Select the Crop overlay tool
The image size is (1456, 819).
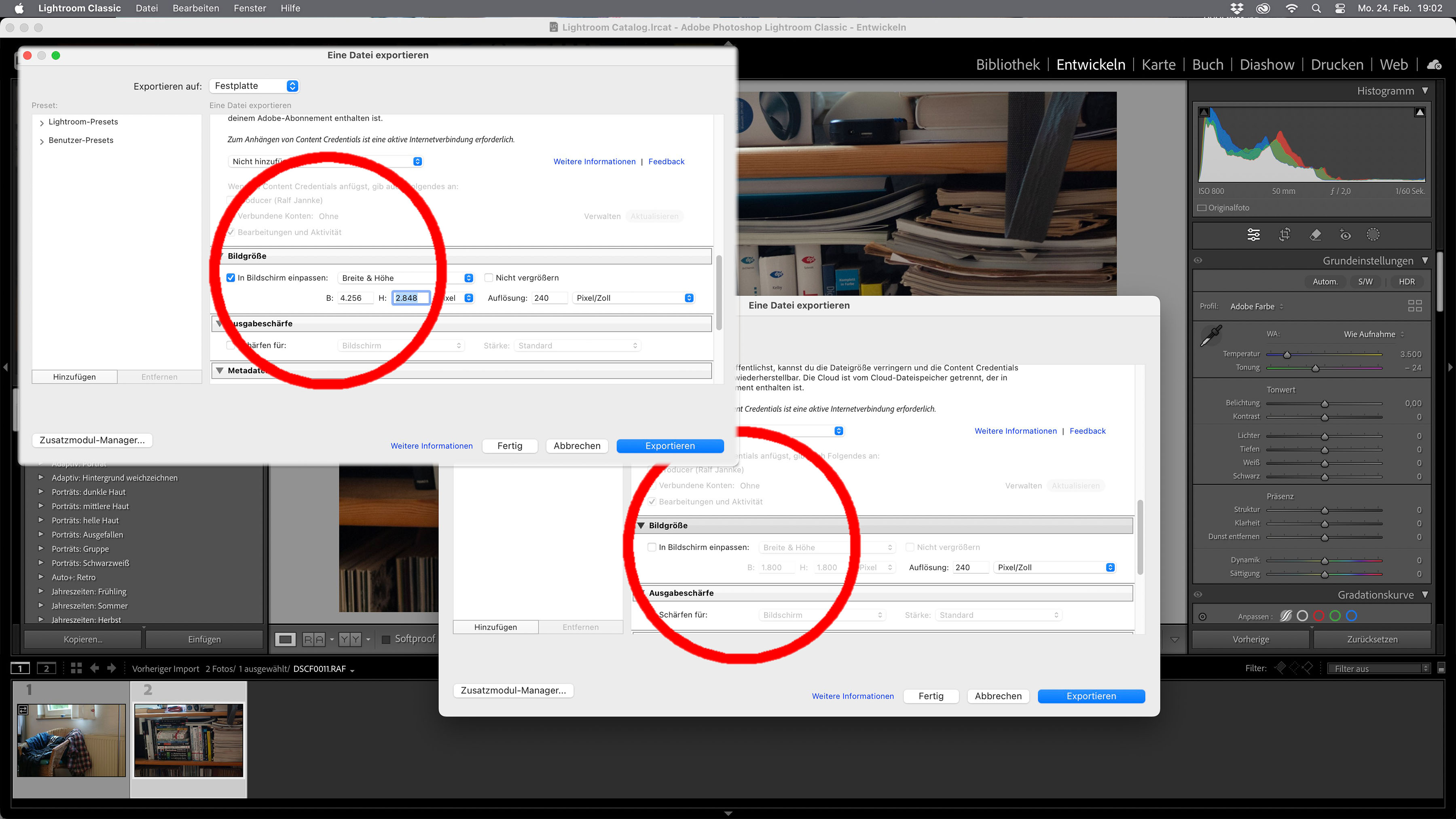pyautogui.click(x=1285, y=235)
